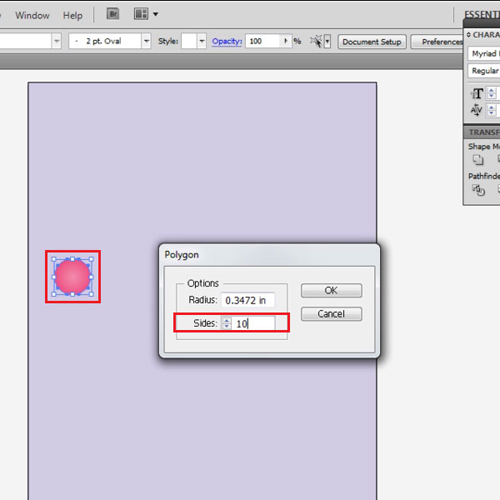Expand the select similar options dropdown
The width and height of the screenshot is (500, 500).
pyautogui.click(x=327, y=42)
